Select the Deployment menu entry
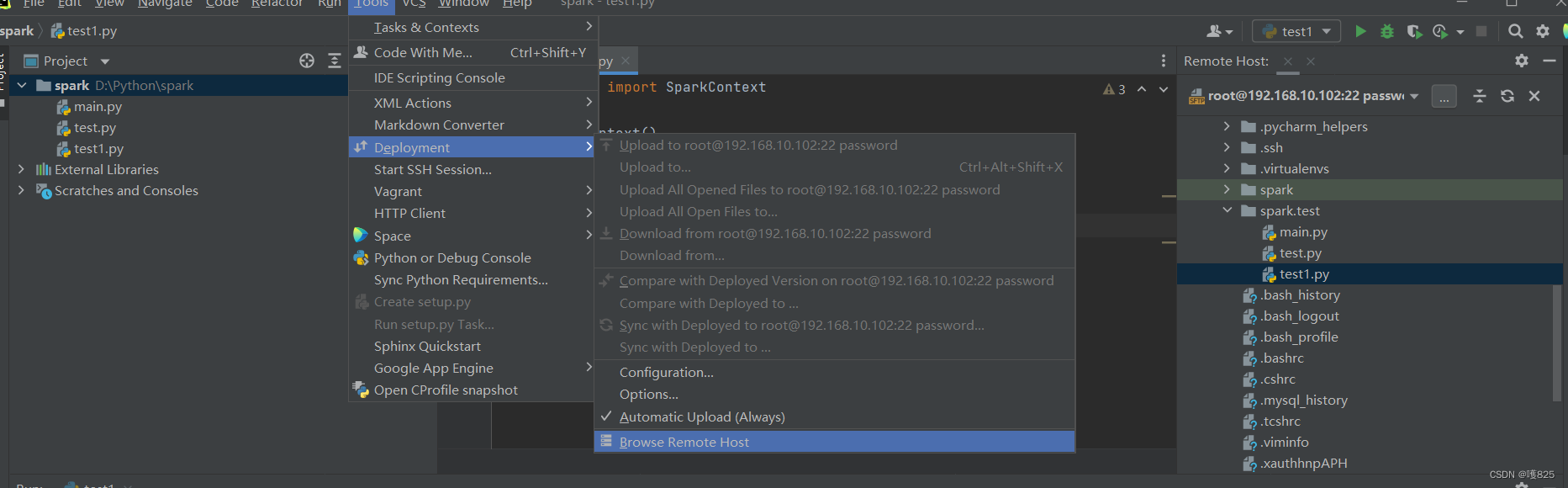This screenshot has height=488, width=1568. [472, 147]
